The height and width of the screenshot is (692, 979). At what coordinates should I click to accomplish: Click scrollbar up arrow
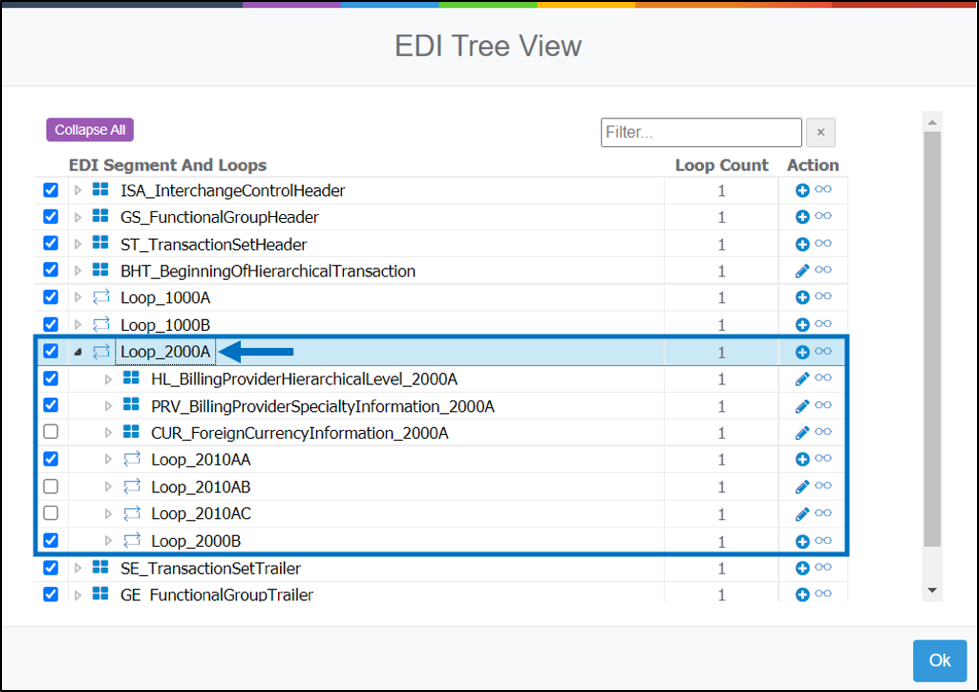click(932, 122)
